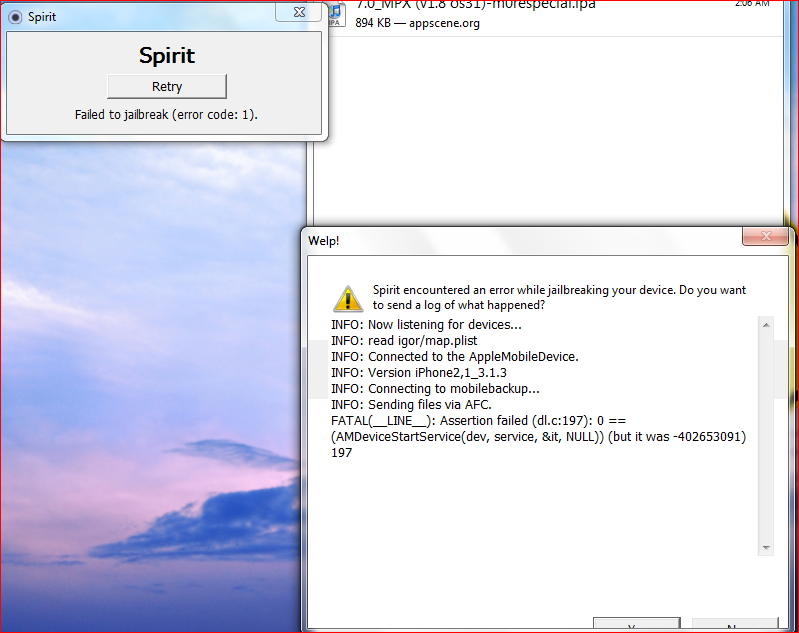The image size is (799, 633).
Task: Close the Spirit window
Action: coord(299,12)
